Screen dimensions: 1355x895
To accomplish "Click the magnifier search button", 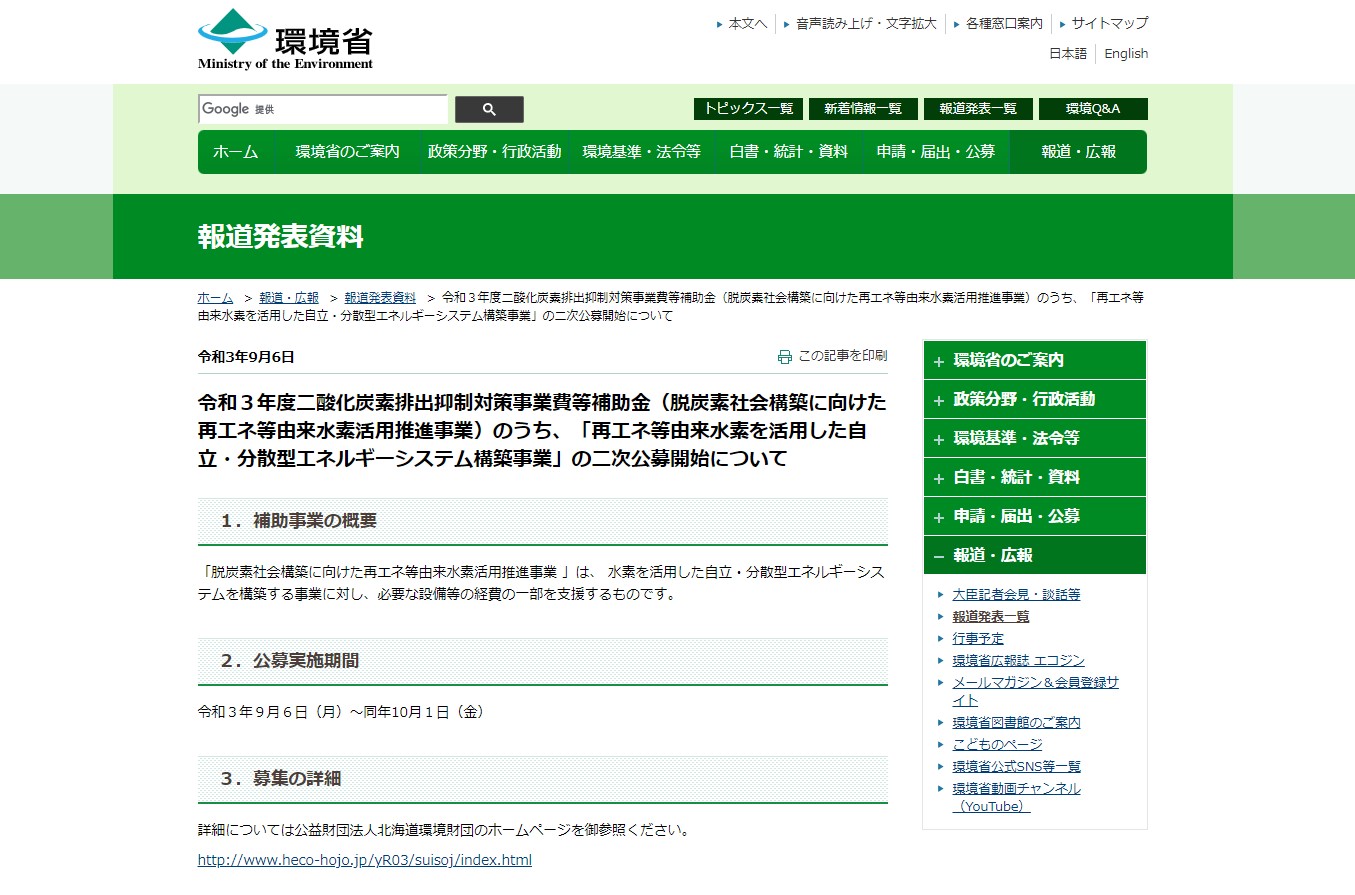I will tap(489, 109).
